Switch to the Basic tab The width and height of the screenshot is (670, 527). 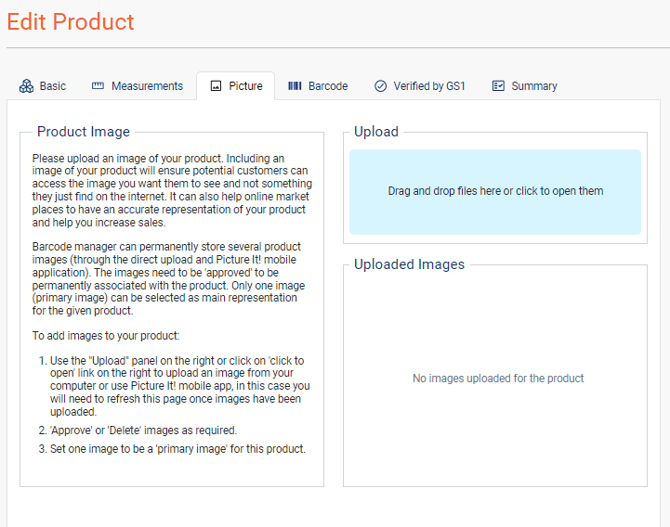[x=52, y=86]
